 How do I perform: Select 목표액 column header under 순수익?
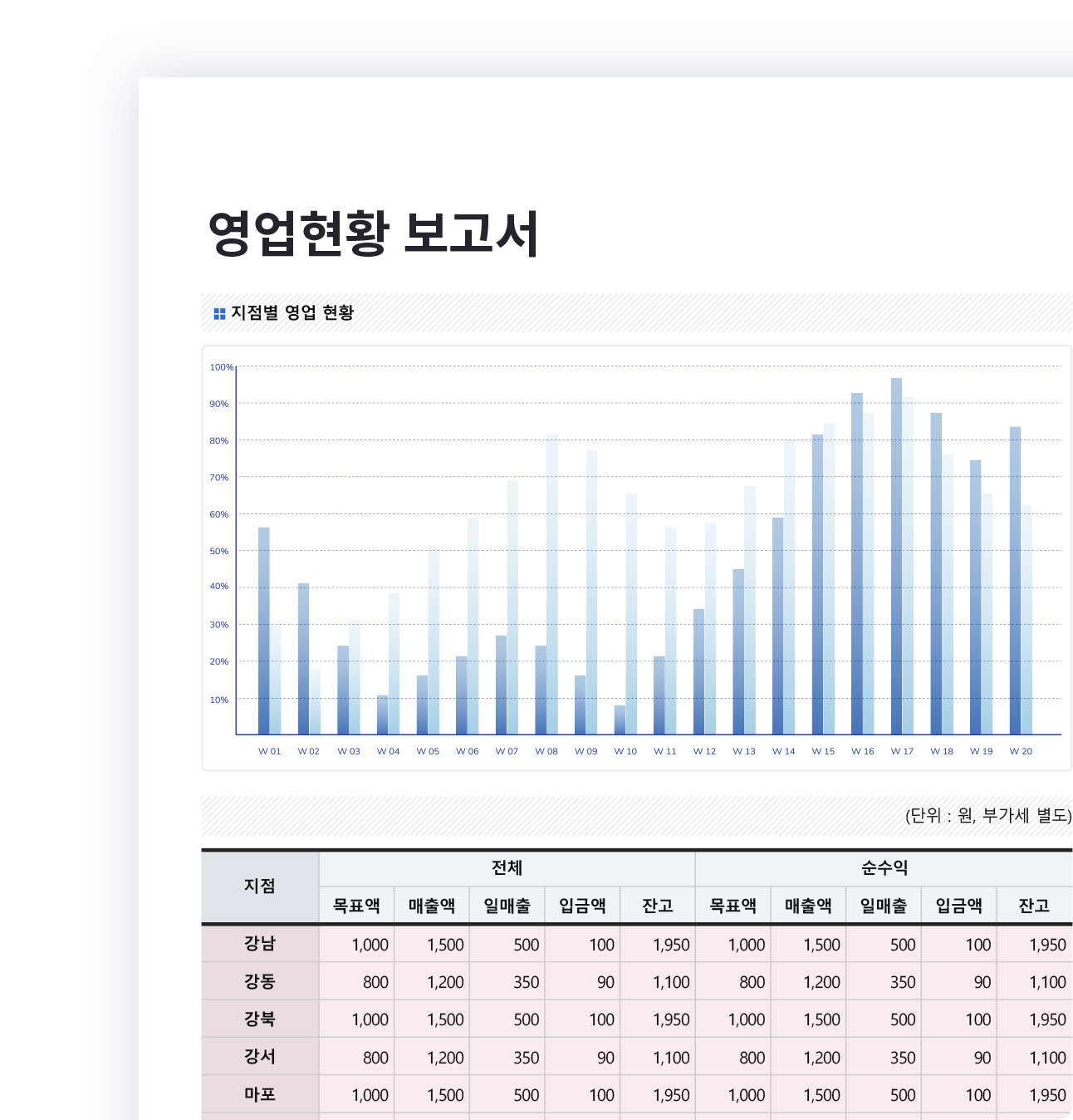[x=732, y=905]
